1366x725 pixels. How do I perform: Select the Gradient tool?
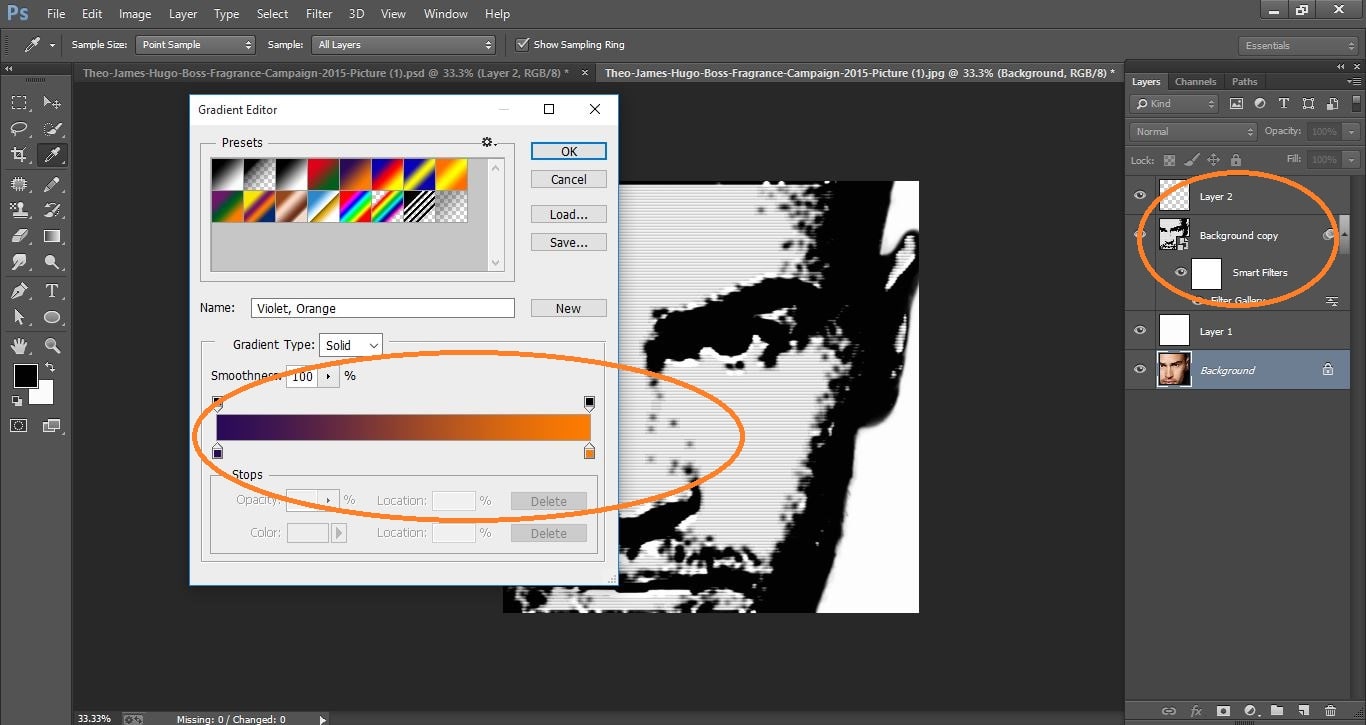tap(52, 236)
